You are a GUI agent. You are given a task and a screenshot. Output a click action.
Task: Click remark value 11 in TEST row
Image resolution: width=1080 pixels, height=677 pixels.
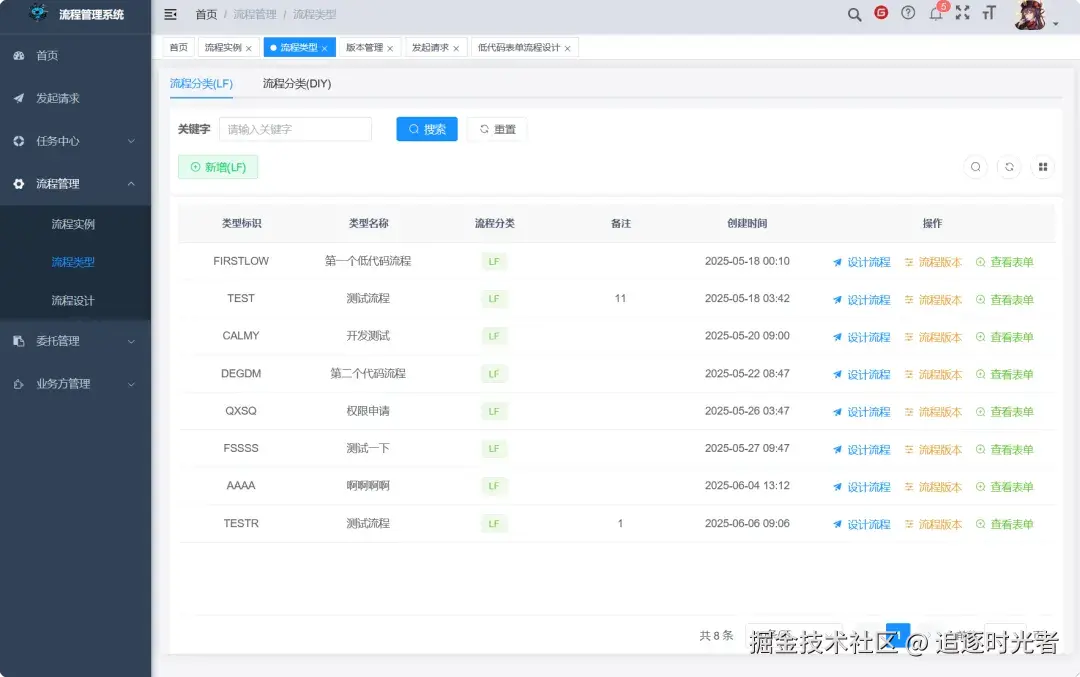click(620, 298)
